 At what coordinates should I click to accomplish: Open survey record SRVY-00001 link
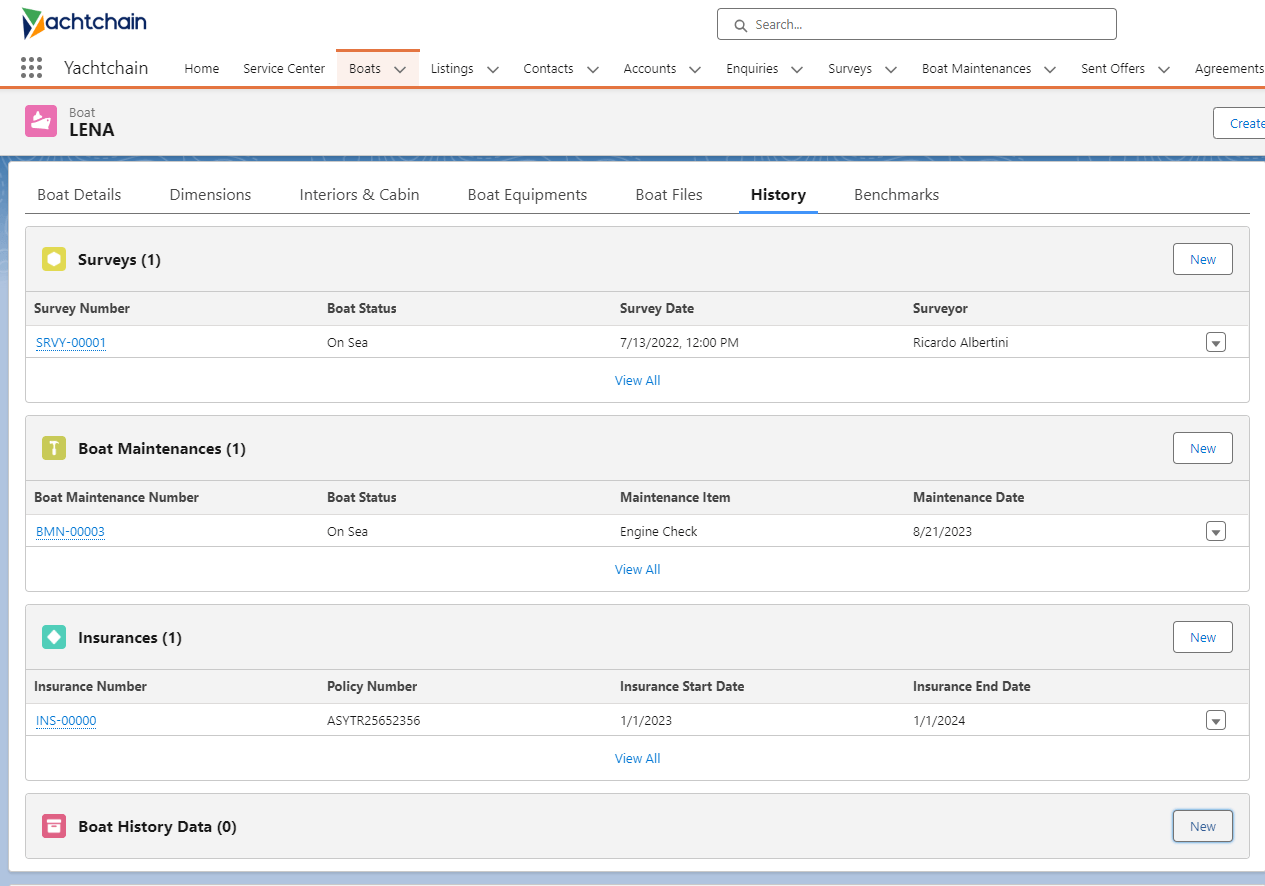pyautogui.click(x=71, y=343)
